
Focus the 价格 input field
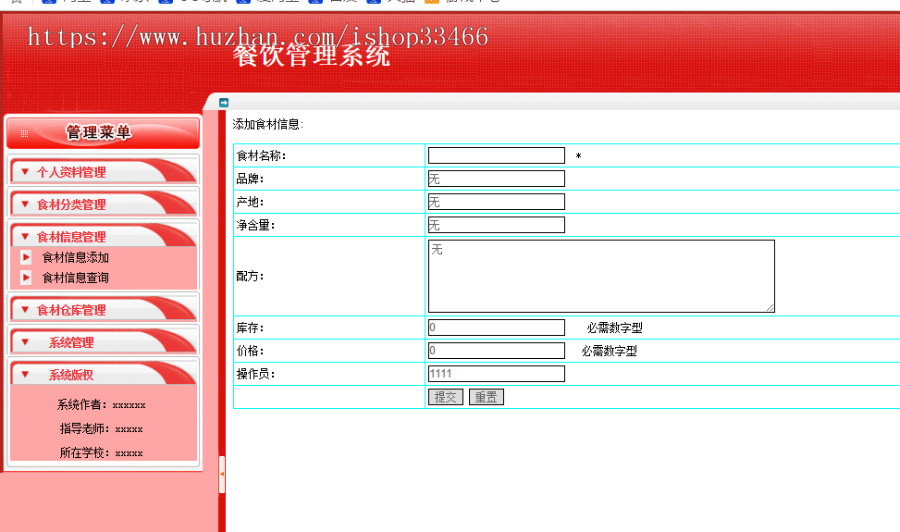(496, 350)
